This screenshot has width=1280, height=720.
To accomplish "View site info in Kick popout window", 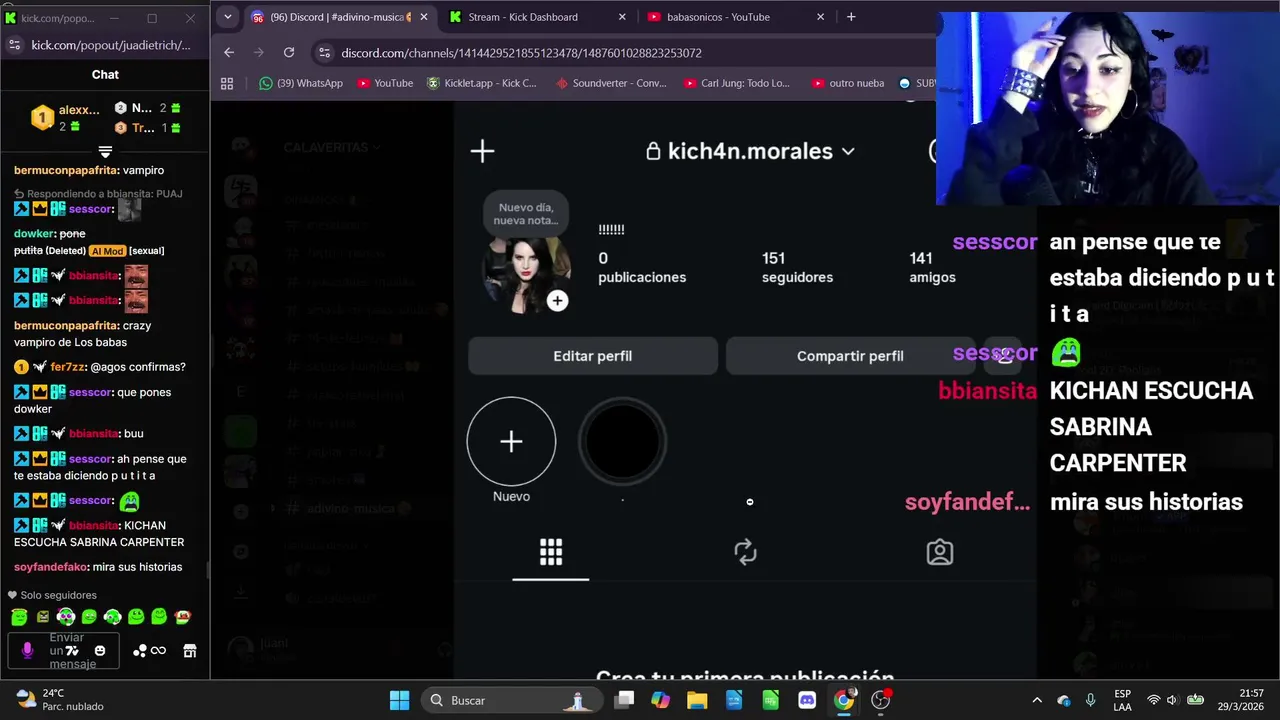I will pos(14,45).
